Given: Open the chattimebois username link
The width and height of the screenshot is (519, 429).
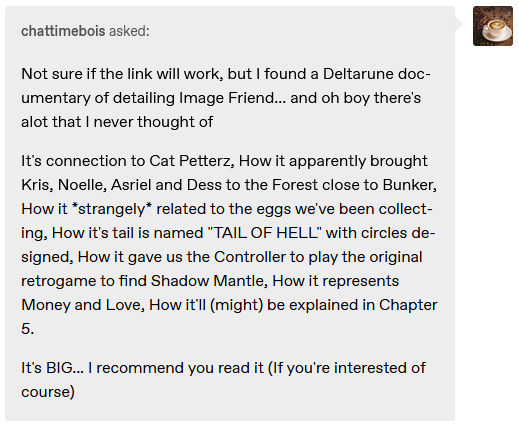Looking at the screenshot, I should coord(63,31).
